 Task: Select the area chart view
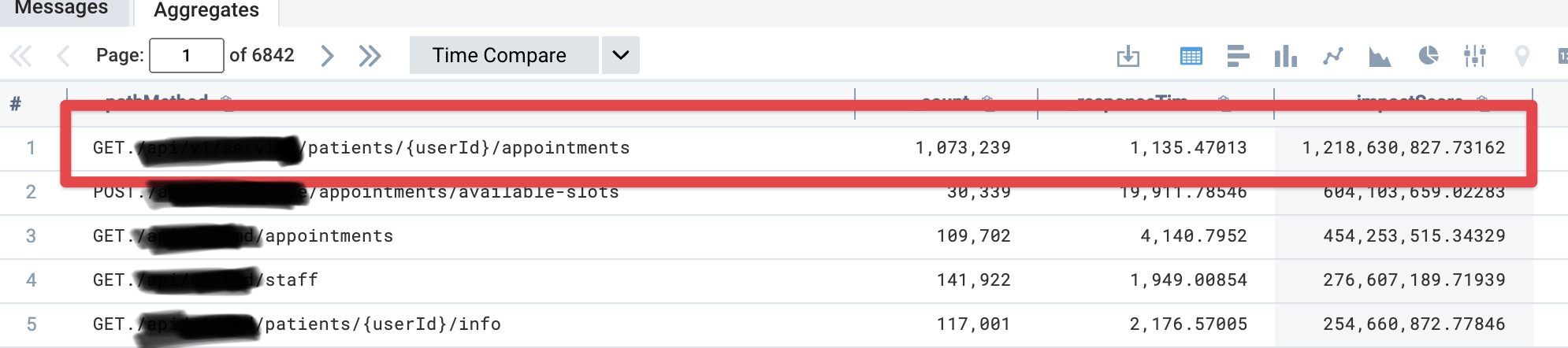(x=1380, y=56)
